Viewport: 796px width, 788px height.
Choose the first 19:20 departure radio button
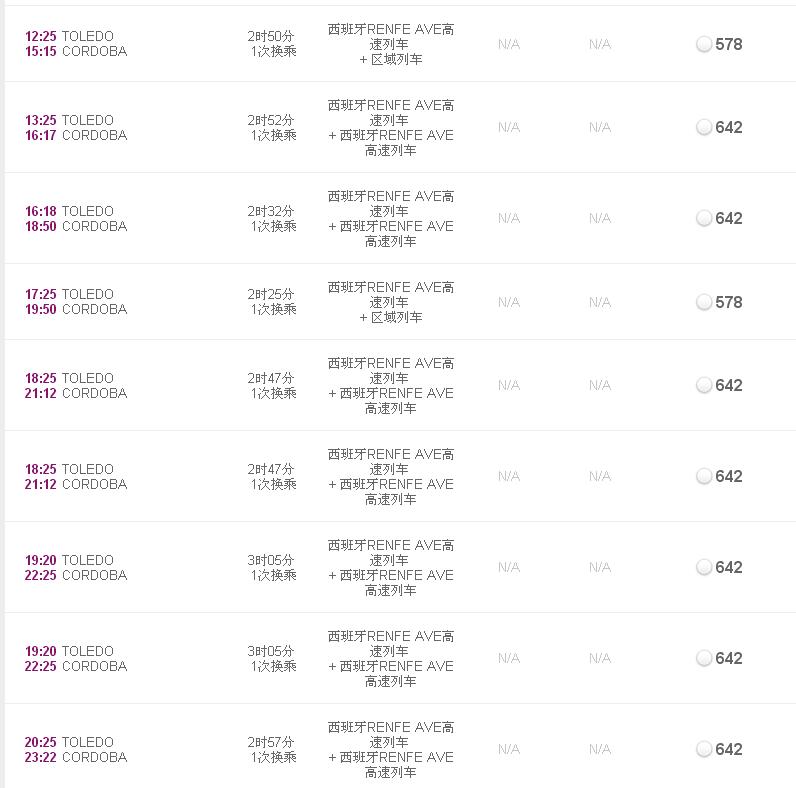(x=704, y=567)
